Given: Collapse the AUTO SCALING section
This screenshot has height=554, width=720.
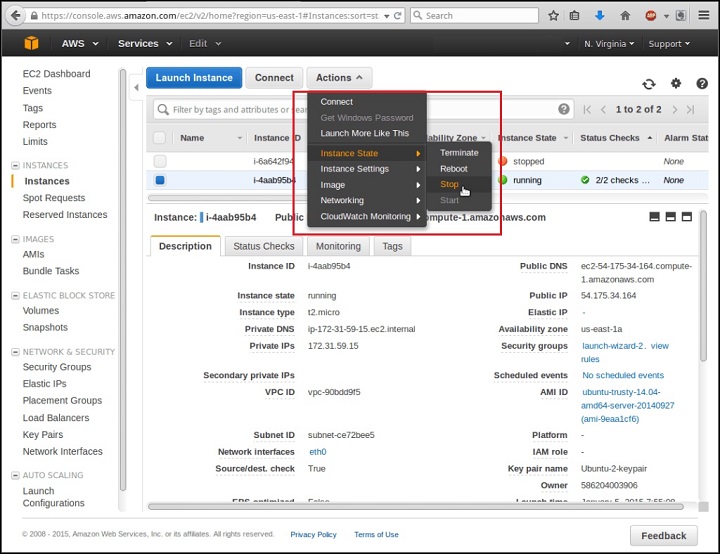Looking at the screenshot, I should (x=15, y=475).
